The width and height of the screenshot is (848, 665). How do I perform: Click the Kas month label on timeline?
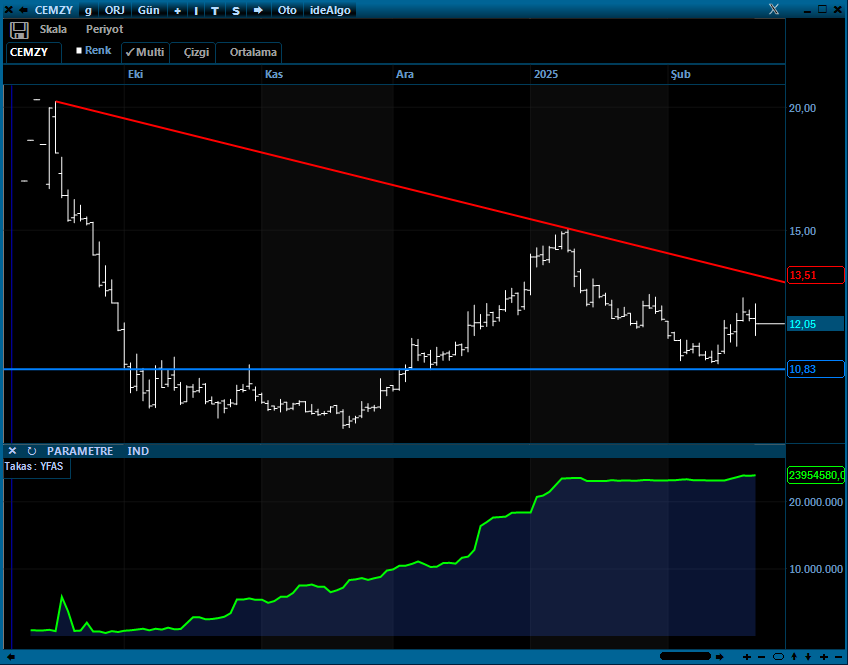coord(274,74)
